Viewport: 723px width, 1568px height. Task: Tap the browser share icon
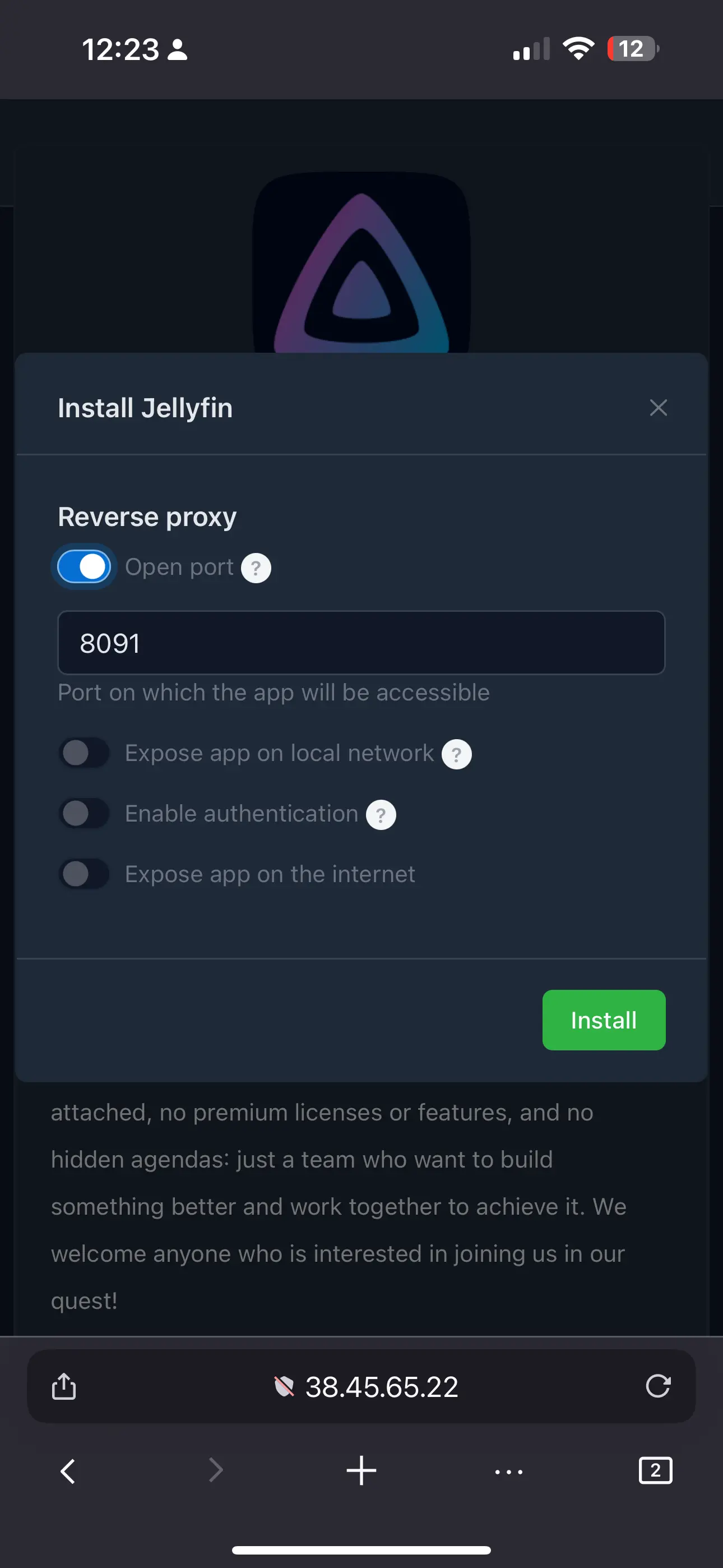click(x=64, y=1386)
